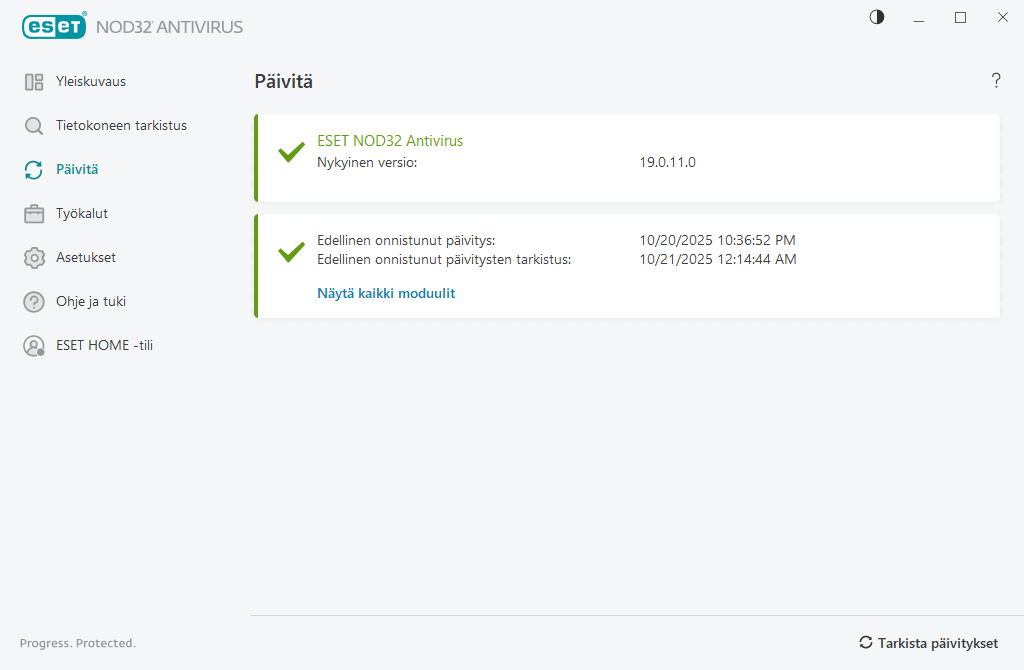Click the Asetukset gear icon
The image size is (1024, 670).
[34, 258]
